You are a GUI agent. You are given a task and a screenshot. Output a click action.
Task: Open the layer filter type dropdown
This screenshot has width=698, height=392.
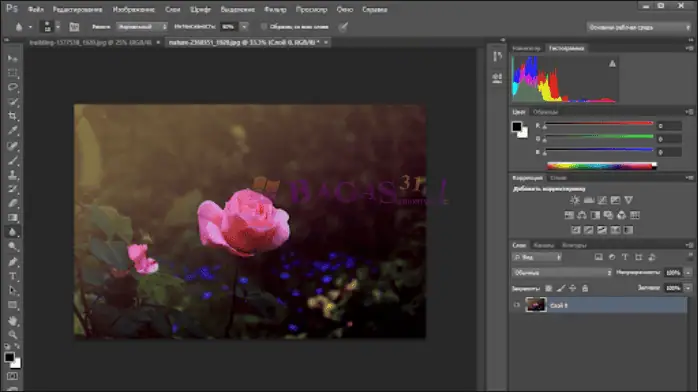point(536,257)
